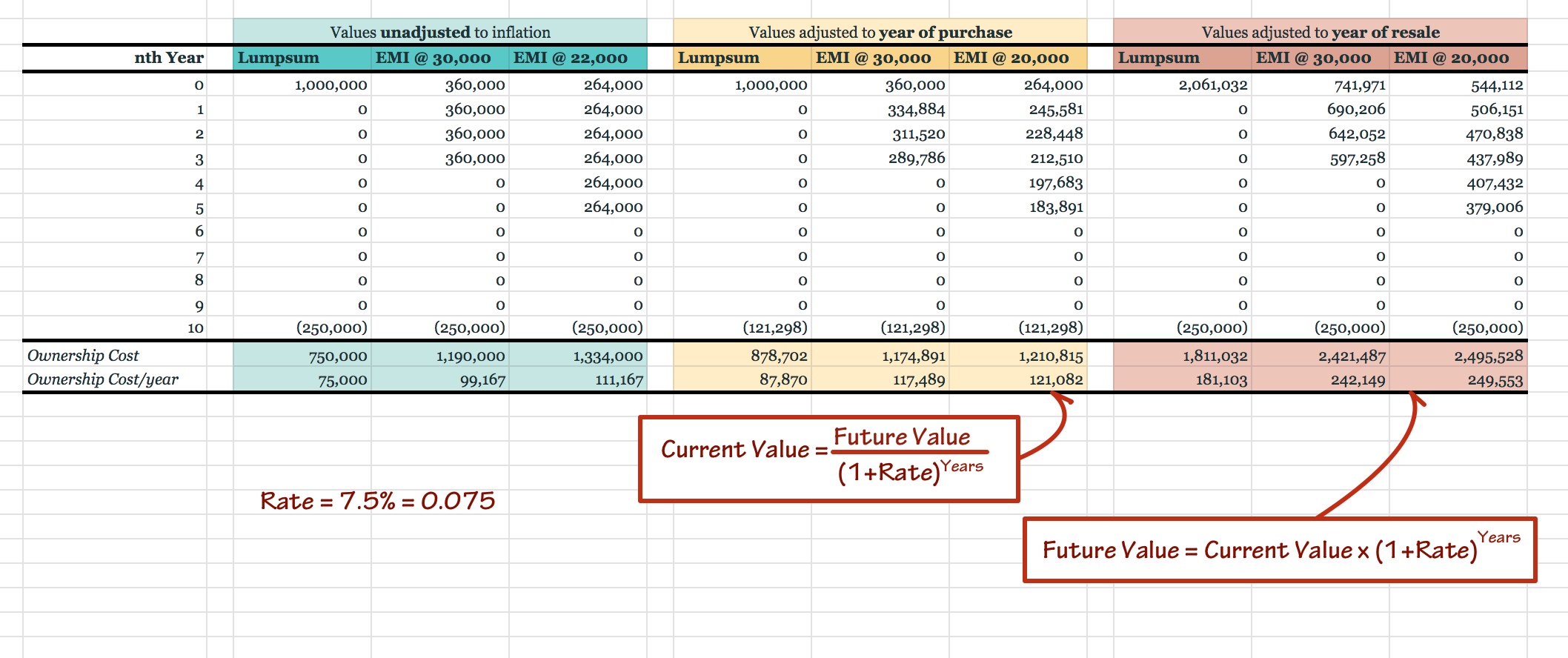Select the 183,891 value
Screen dimensions: 1568x658
1056,207
